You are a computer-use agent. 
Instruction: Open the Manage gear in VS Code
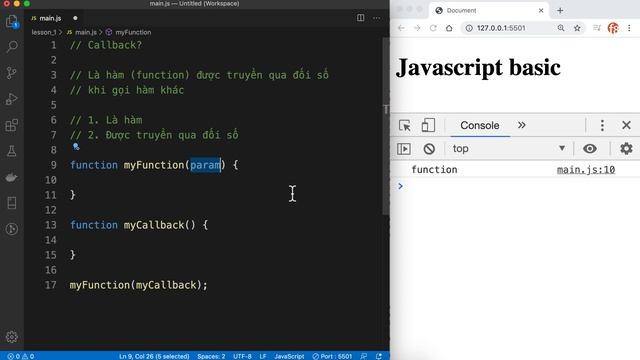tap(12, 337)
